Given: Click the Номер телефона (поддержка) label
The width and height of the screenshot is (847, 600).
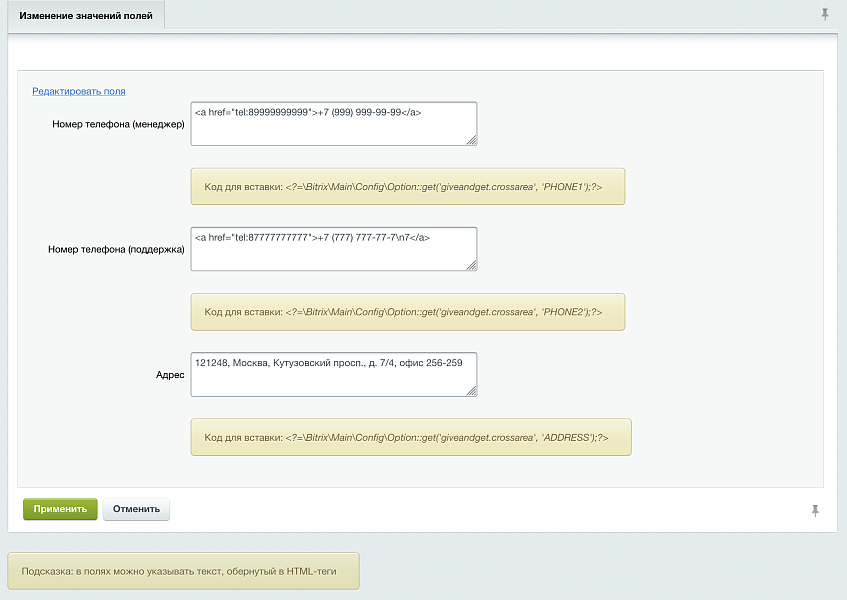Looking at the screenshot, I should click(x=116, y=249).
